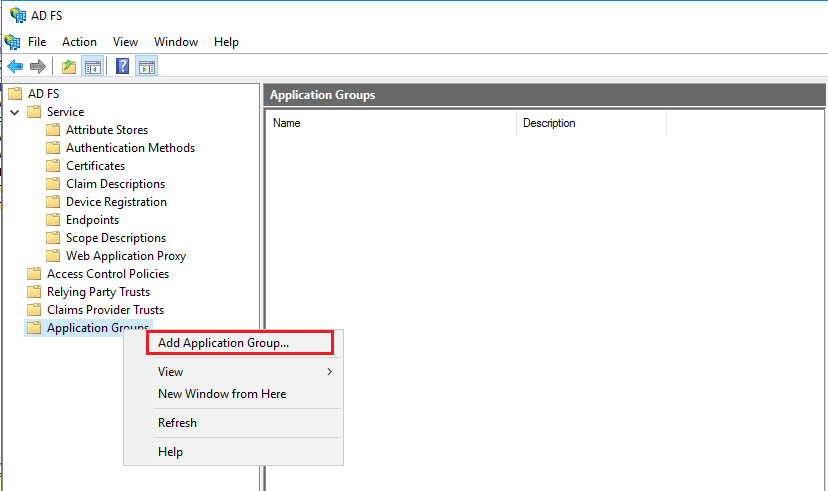Screen dimensions: 828x491
Task: Open the Window menu
Action: pos(176,42)
